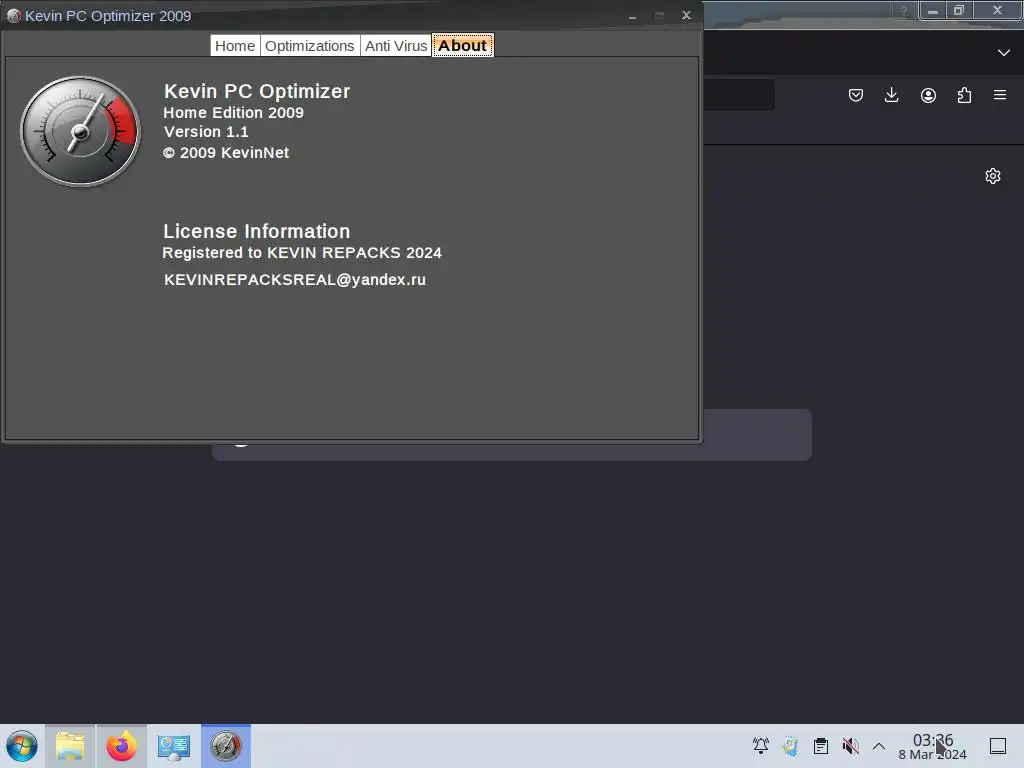The width and height of the screenshot is (1024, 768).
Task: Close the Firefox window
Action: pos(997,10)
